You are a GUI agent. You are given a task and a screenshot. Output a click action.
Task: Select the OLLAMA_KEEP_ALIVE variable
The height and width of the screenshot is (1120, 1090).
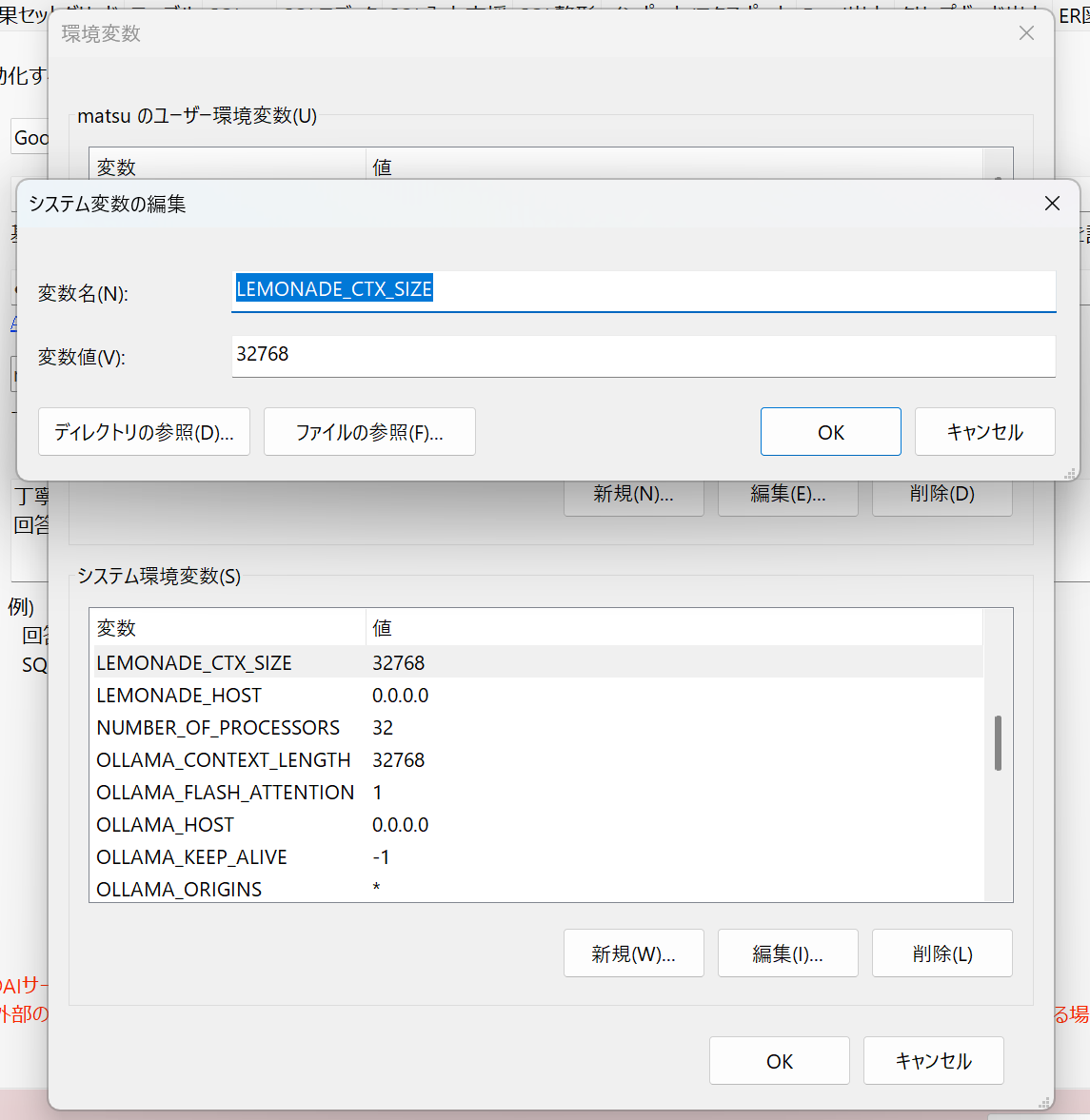(x=191, y=857)
